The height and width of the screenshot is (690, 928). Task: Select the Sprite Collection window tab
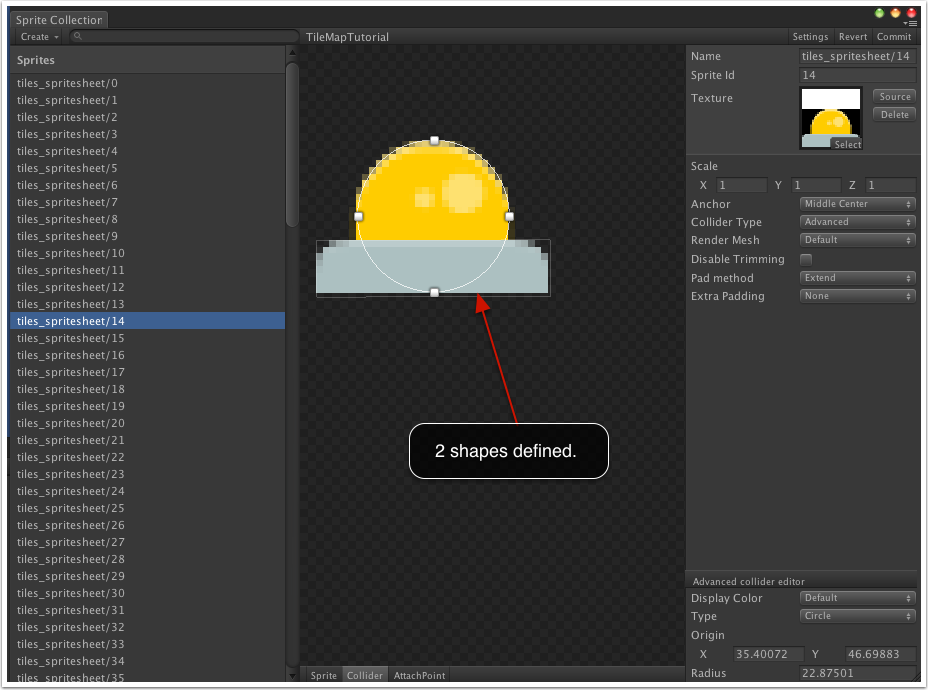59,20
